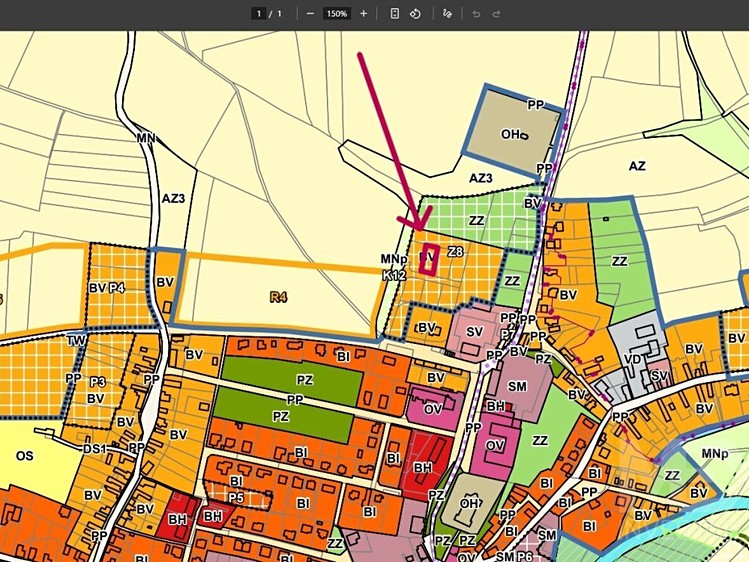Click the TW label on the map

[76, 340]
